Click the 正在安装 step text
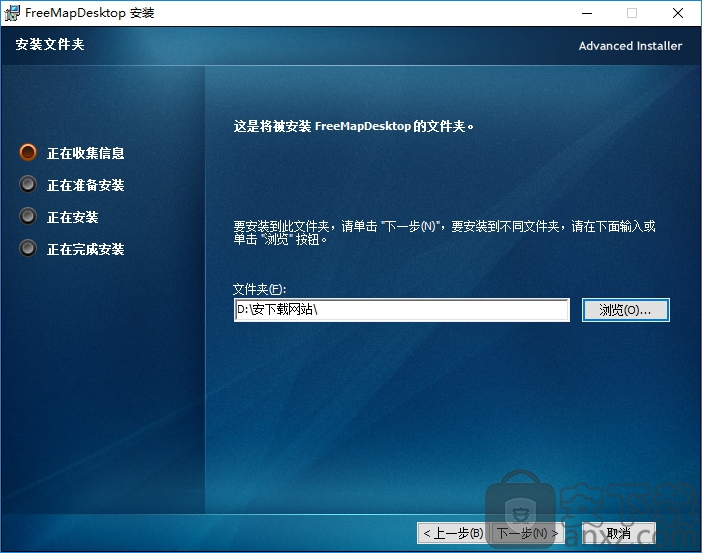 coord(73,217)
